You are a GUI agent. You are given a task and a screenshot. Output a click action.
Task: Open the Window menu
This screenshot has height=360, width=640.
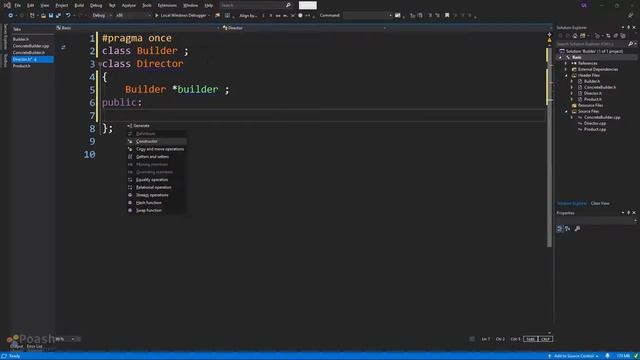click(190, 5)
